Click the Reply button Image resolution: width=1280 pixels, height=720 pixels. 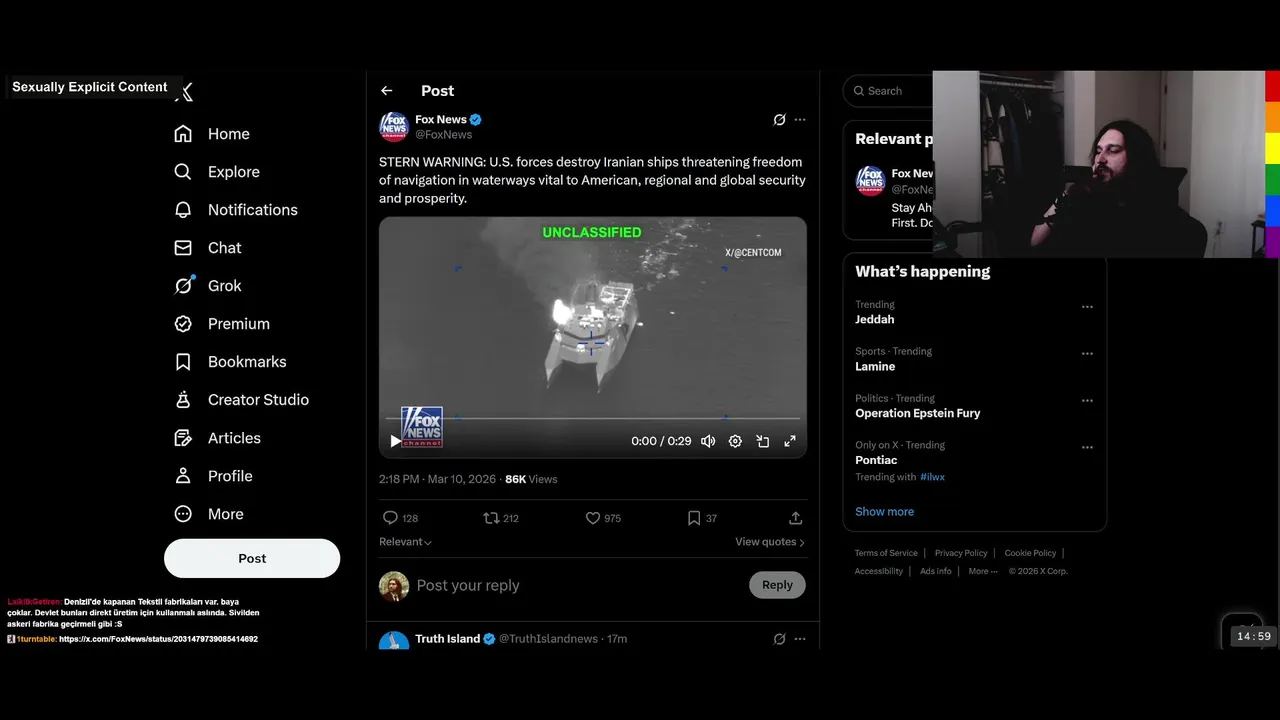[777, 585]
